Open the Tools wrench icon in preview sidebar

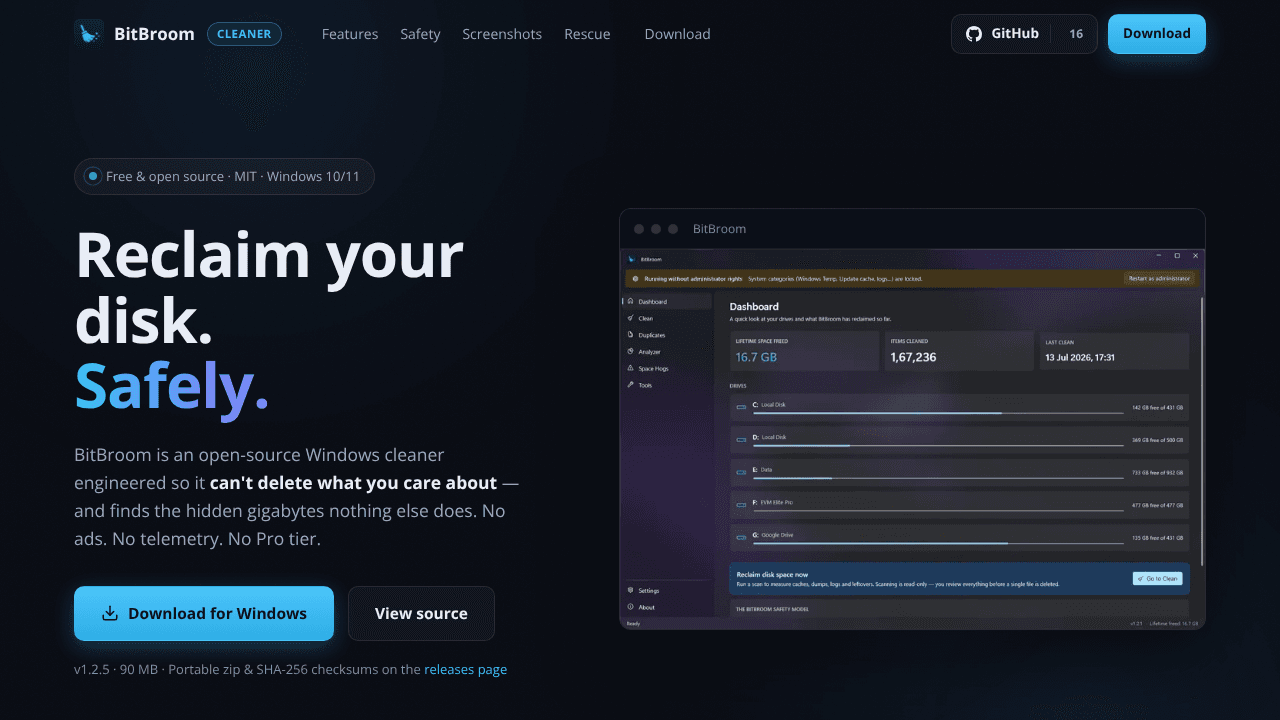click(x=631, y=385)
